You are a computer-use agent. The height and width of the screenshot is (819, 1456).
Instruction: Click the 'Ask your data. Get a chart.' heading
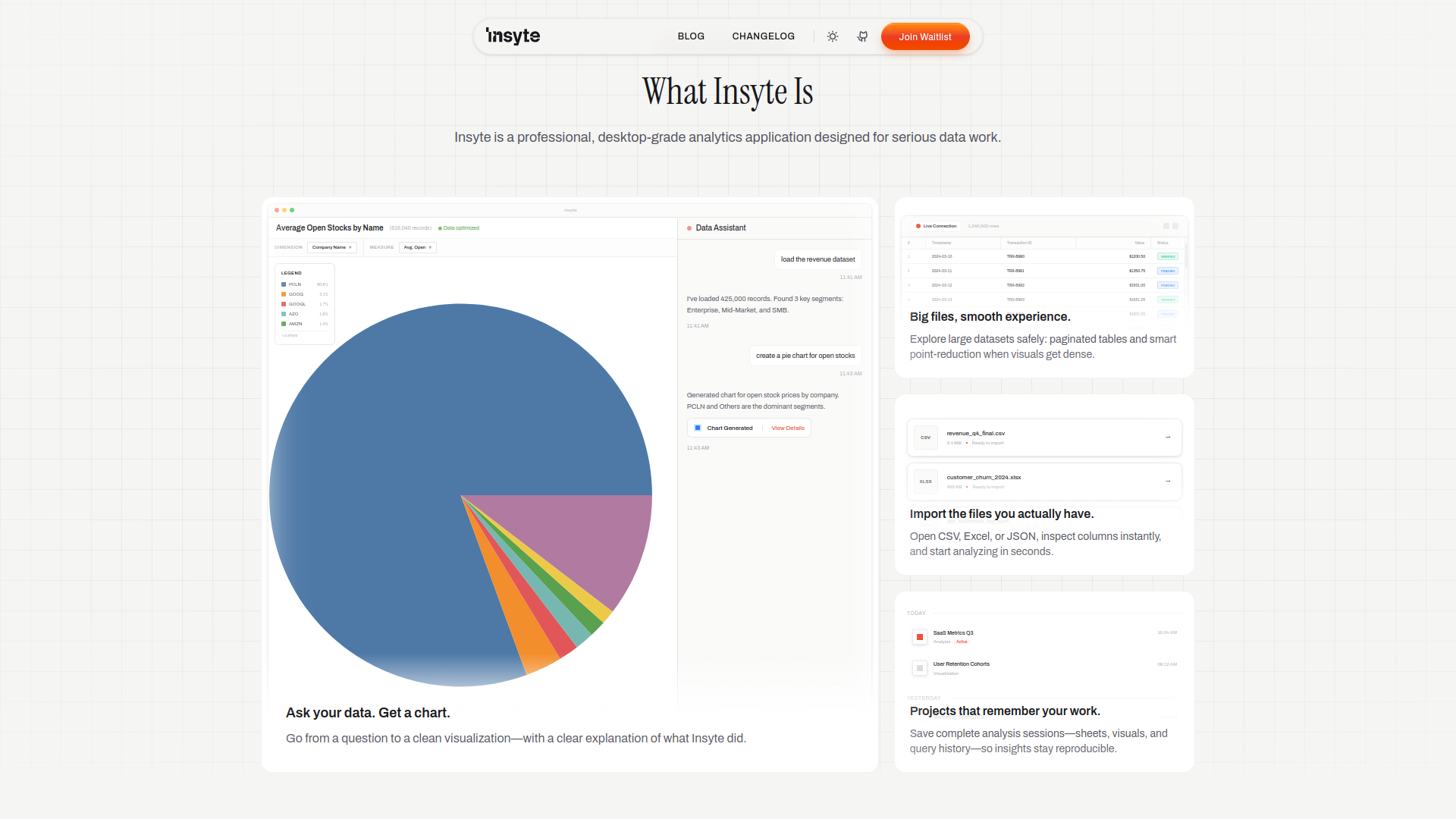pyautogui.click(x=368, y=713)
